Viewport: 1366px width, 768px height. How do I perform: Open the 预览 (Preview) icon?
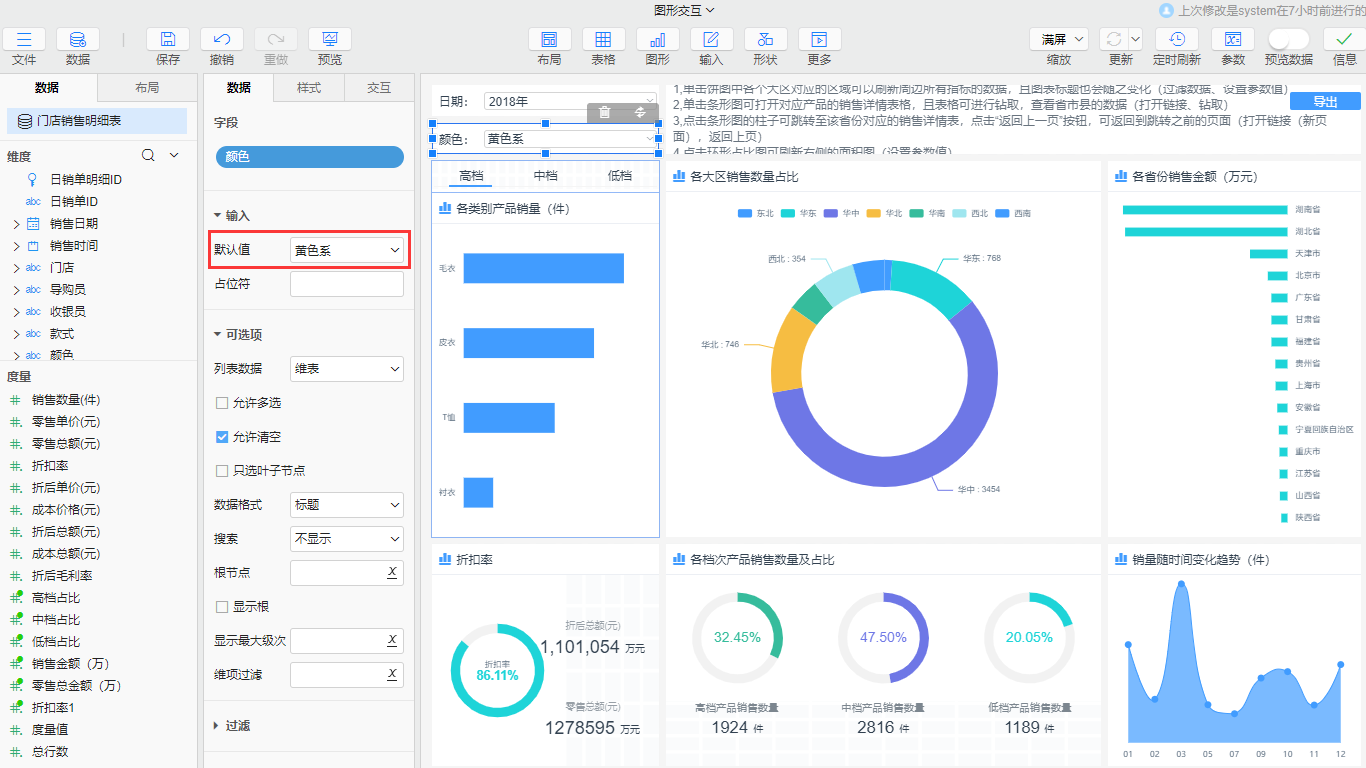tap(329, 40)
